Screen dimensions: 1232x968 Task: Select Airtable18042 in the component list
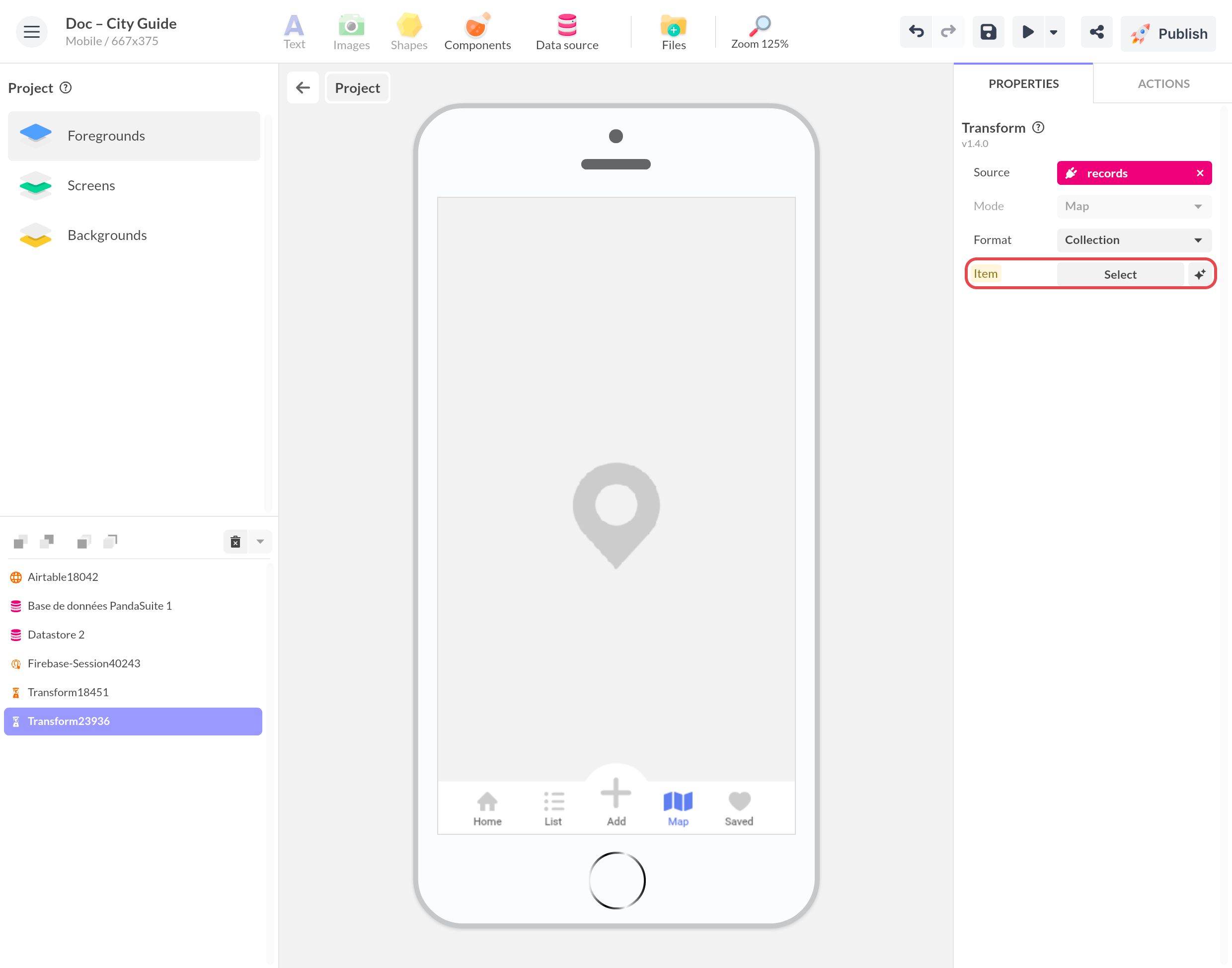click(x=134, y=577)
